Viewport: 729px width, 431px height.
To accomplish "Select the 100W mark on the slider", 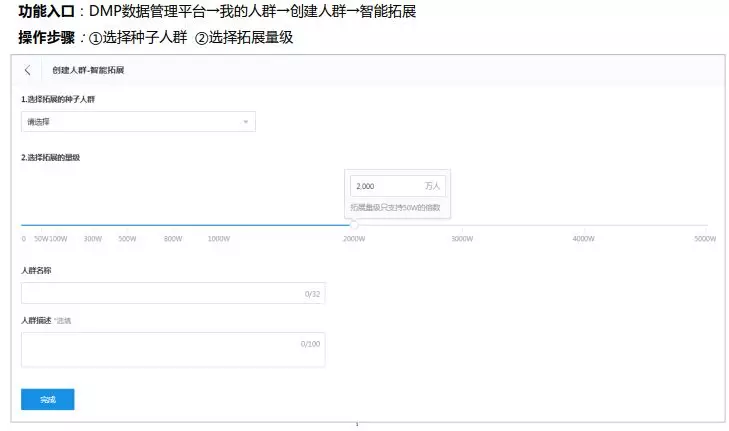I will point(58,239).
